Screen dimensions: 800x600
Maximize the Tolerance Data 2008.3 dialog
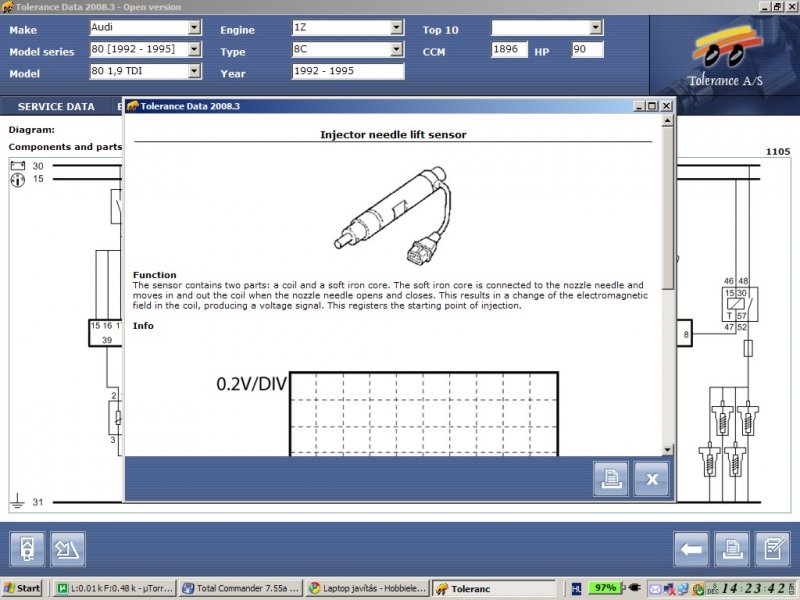pyautogui.click(x=652, y=106)
